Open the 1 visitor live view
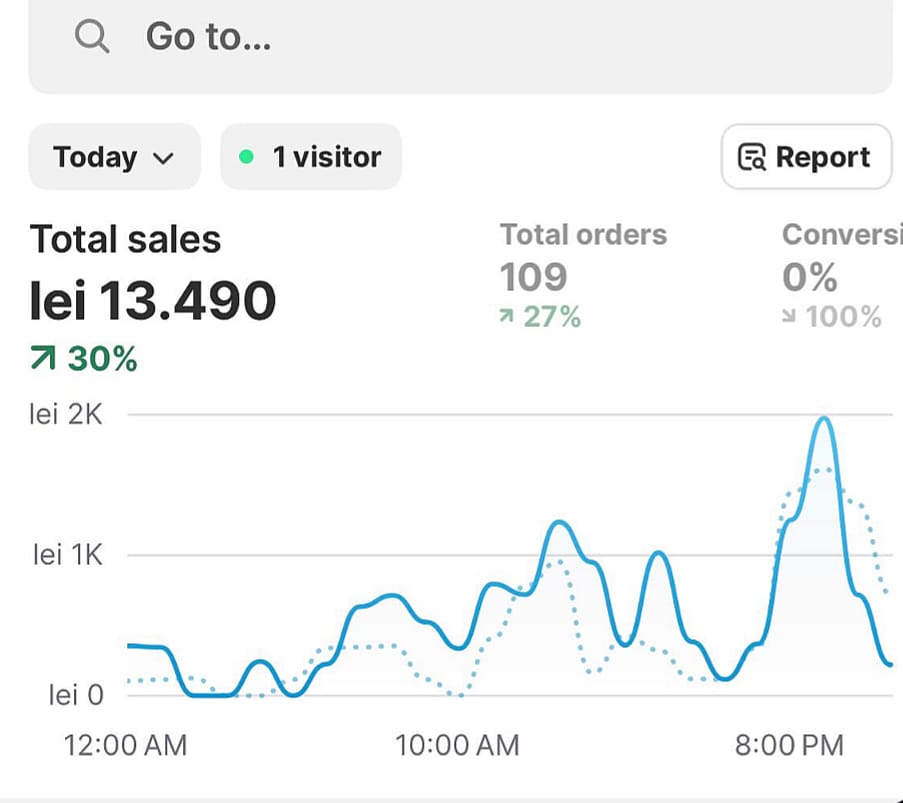This screenshot has height=803, width=903. point(311,157)
